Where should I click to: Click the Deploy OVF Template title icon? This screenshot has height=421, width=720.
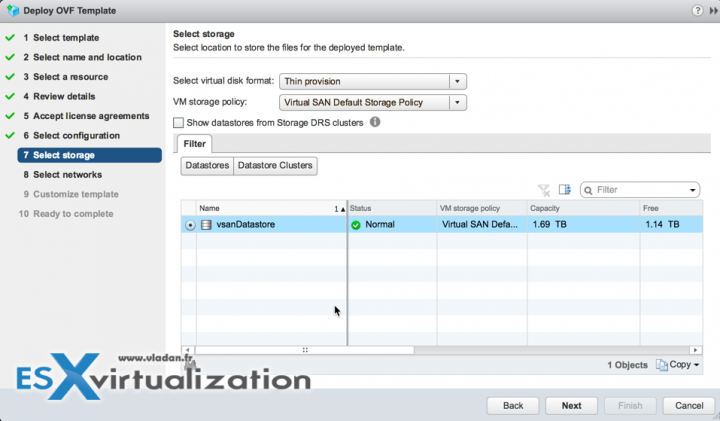[x=13, y=10]
